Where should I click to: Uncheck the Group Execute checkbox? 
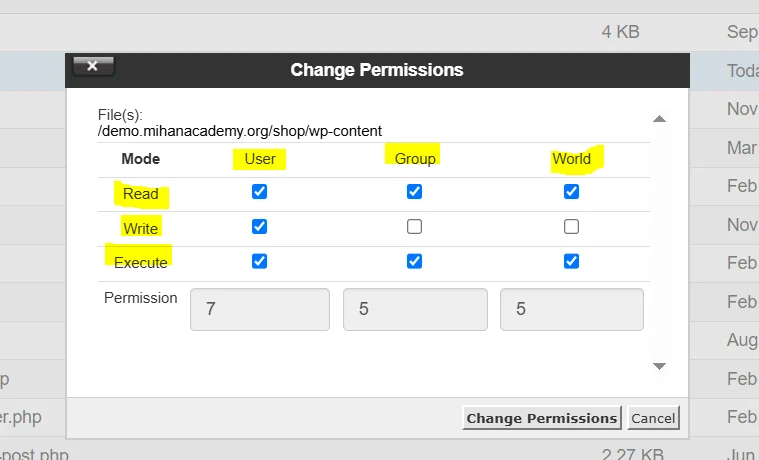pos(415,261)
